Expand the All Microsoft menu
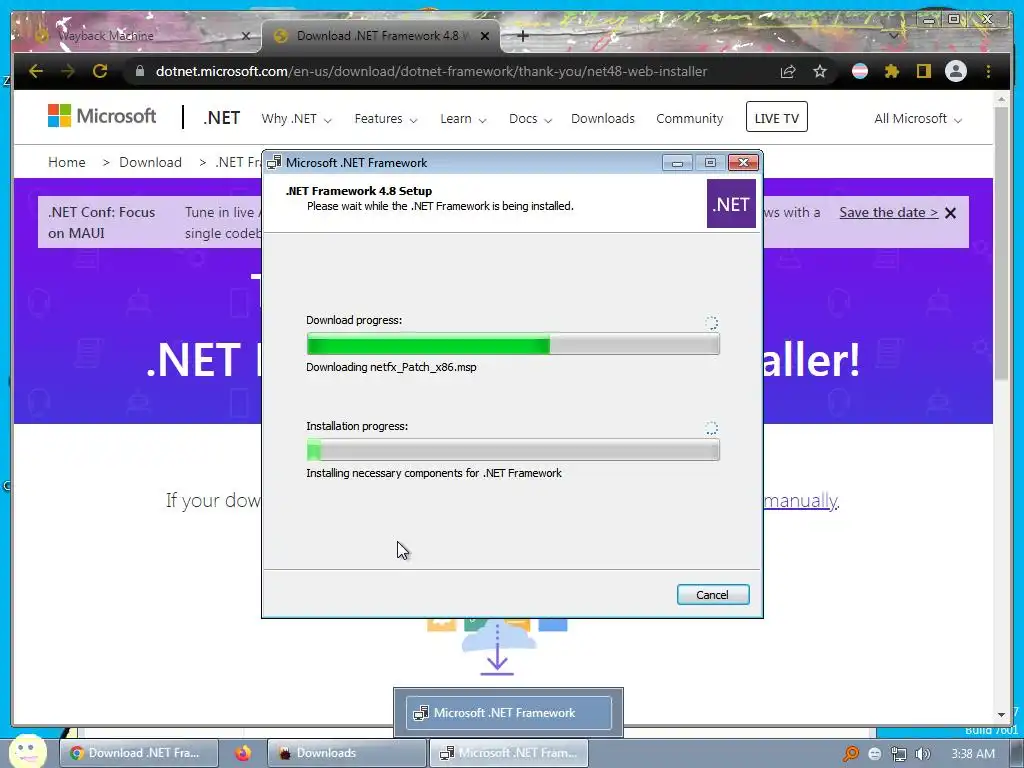 [x=918, y=119]
